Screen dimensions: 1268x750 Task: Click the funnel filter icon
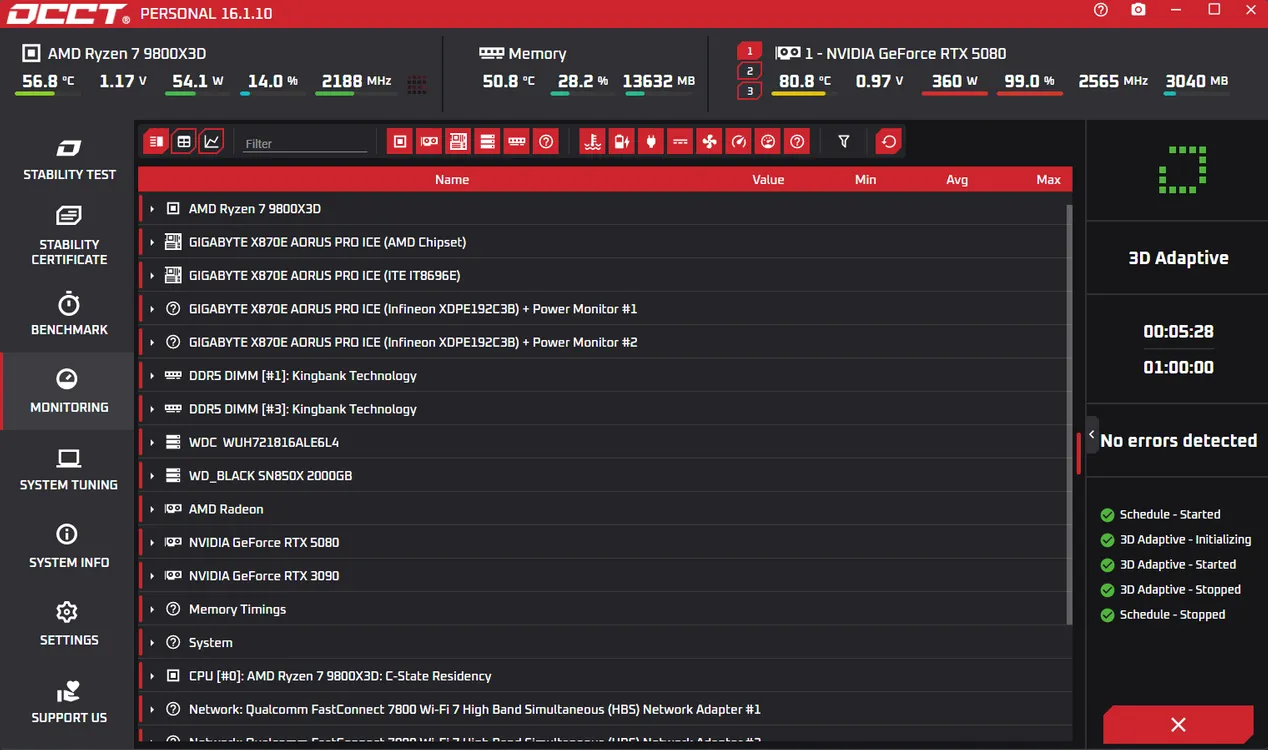[x=844, y=142]
